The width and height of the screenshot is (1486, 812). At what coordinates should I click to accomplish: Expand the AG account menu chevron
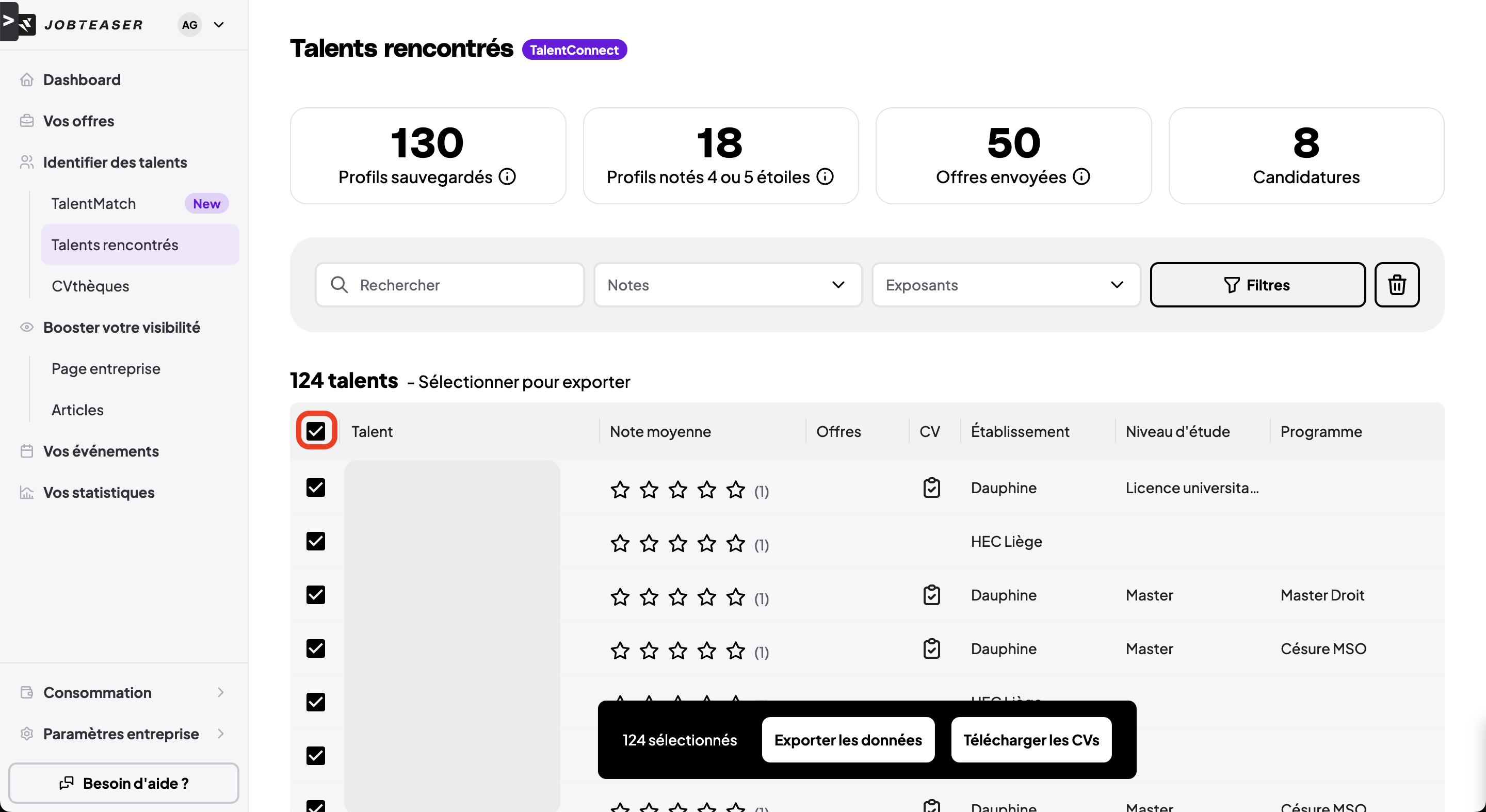[x=219, y=25]
